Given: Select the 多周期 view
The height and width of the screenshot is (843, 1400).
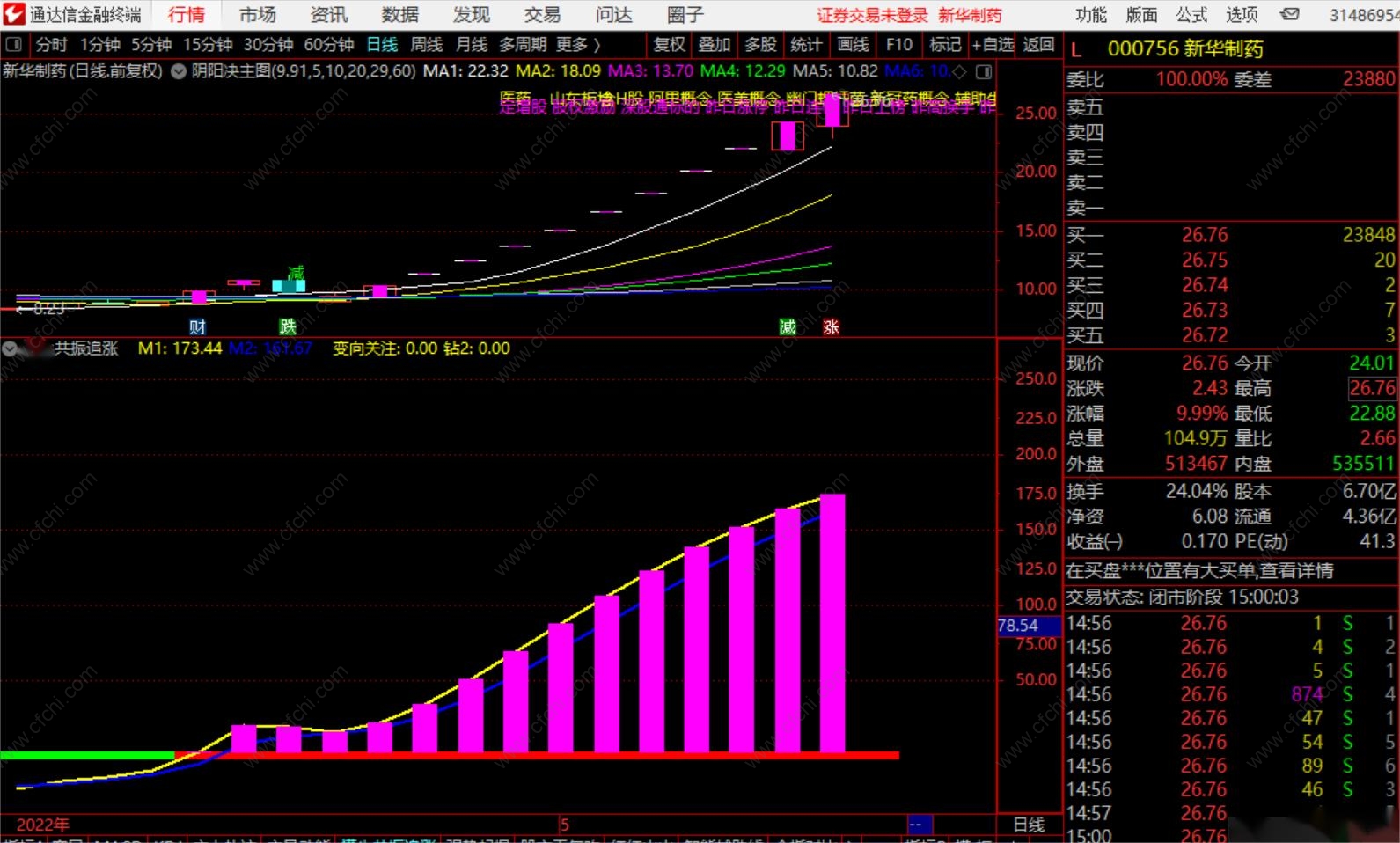Looking at the screenshot, I should (523, 45).
